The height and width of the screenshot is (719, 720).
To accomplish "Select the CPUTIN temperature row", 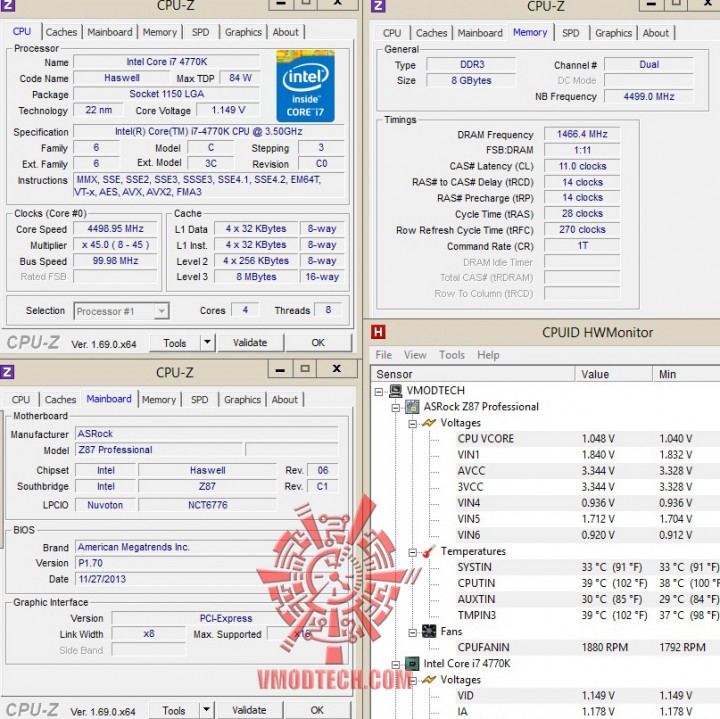I will pos(588,583).
